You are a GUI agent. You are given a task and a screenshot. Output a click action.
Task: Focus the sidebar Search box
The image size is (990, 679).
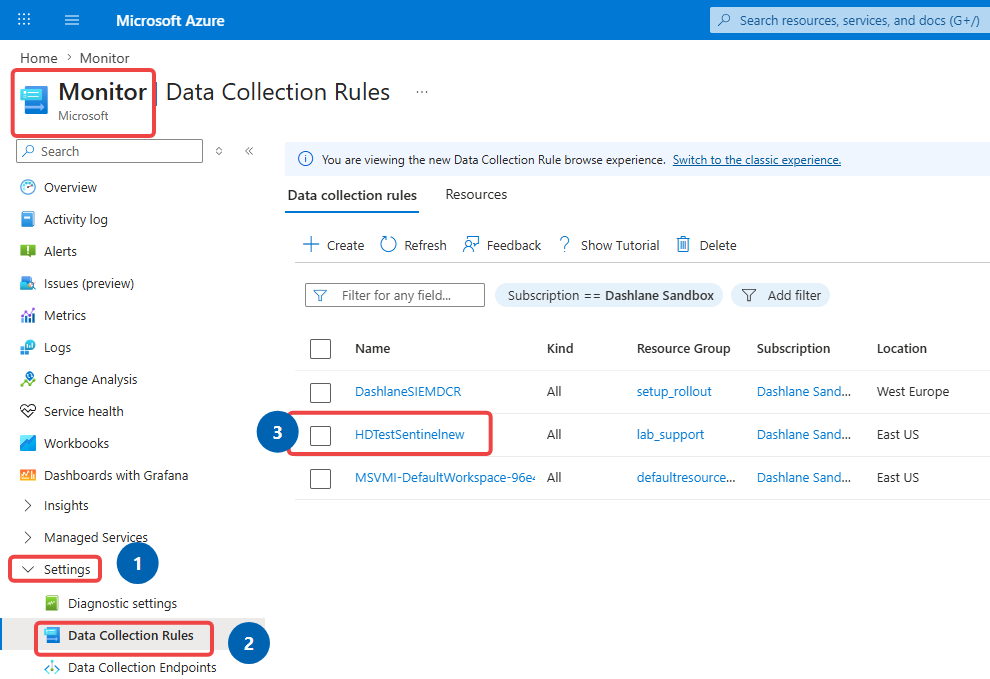[x=109, y=151]
